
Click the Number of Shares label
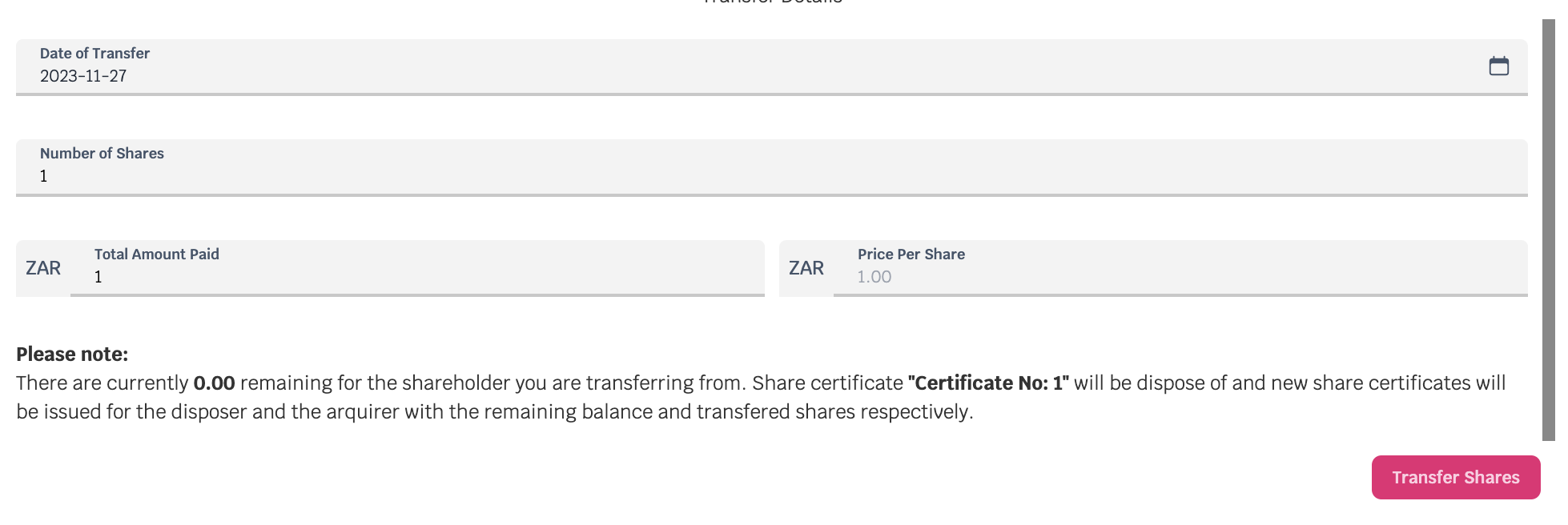tap(102, 153)
